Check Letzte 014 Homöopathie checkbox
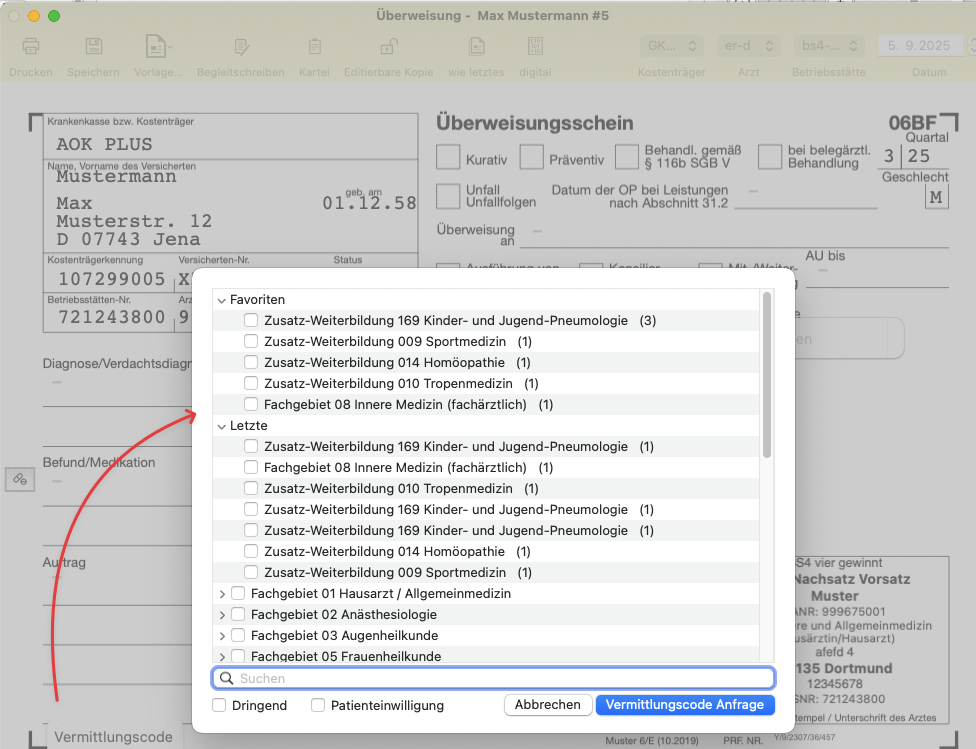Image resolution: width=976 pixels, height=749 pixels. coord(251,551)
